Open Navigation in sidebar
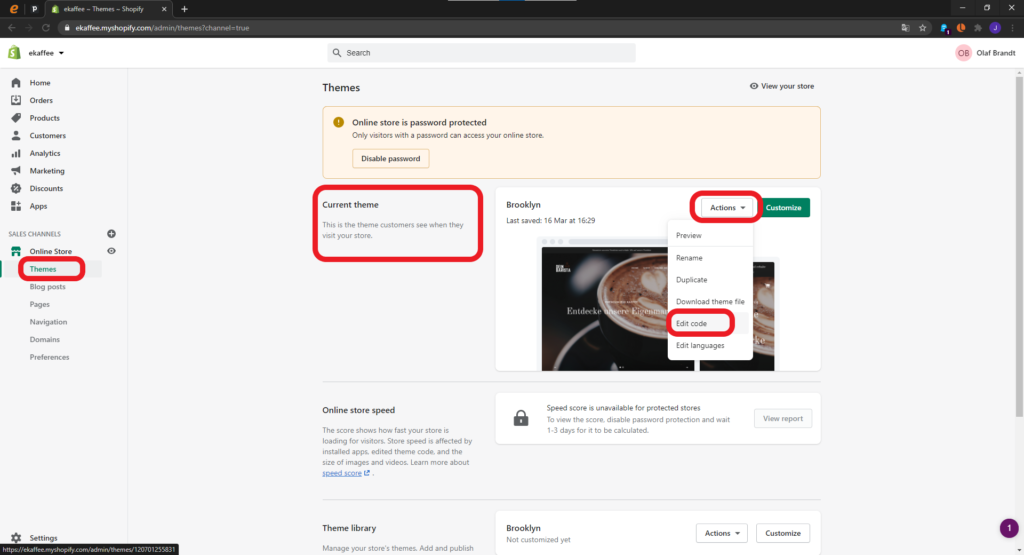Viewport: 1024px width, 555px height. 48,322
